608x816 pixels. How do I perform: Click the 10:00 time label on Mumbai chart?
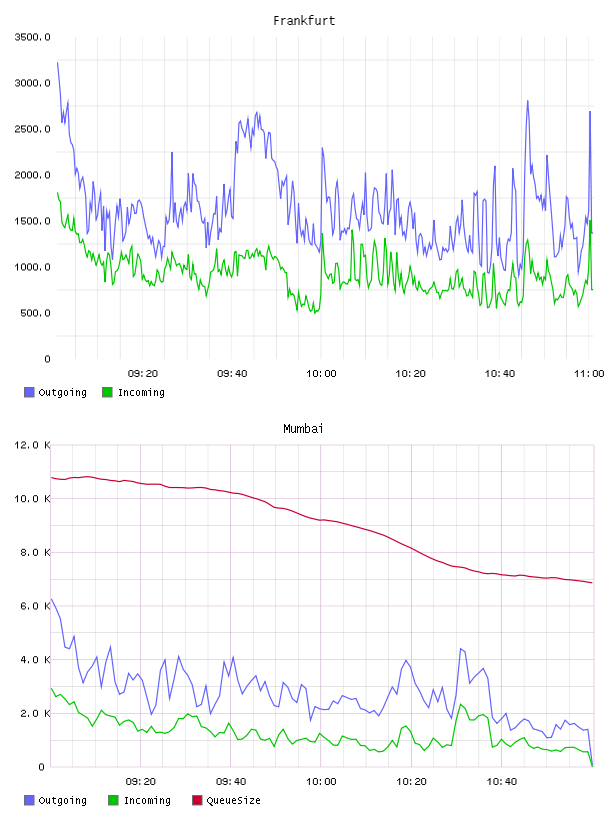click(321, 782)
